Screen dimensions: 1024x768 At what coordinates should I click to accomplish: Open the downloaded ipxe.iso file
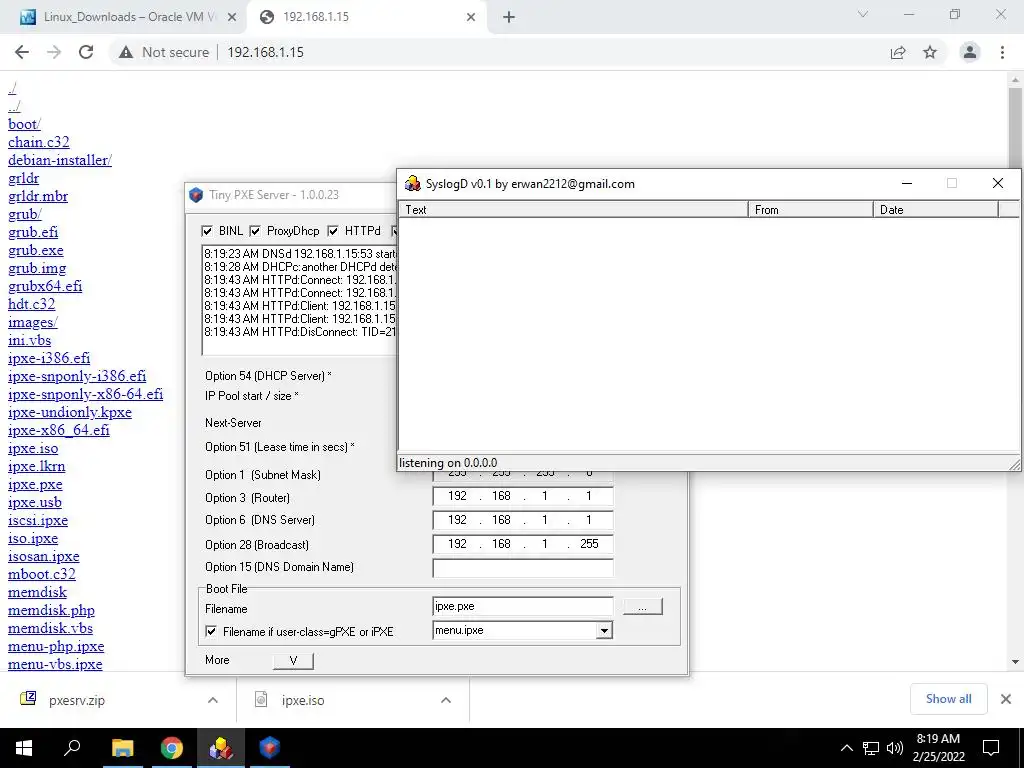point(303,700)
